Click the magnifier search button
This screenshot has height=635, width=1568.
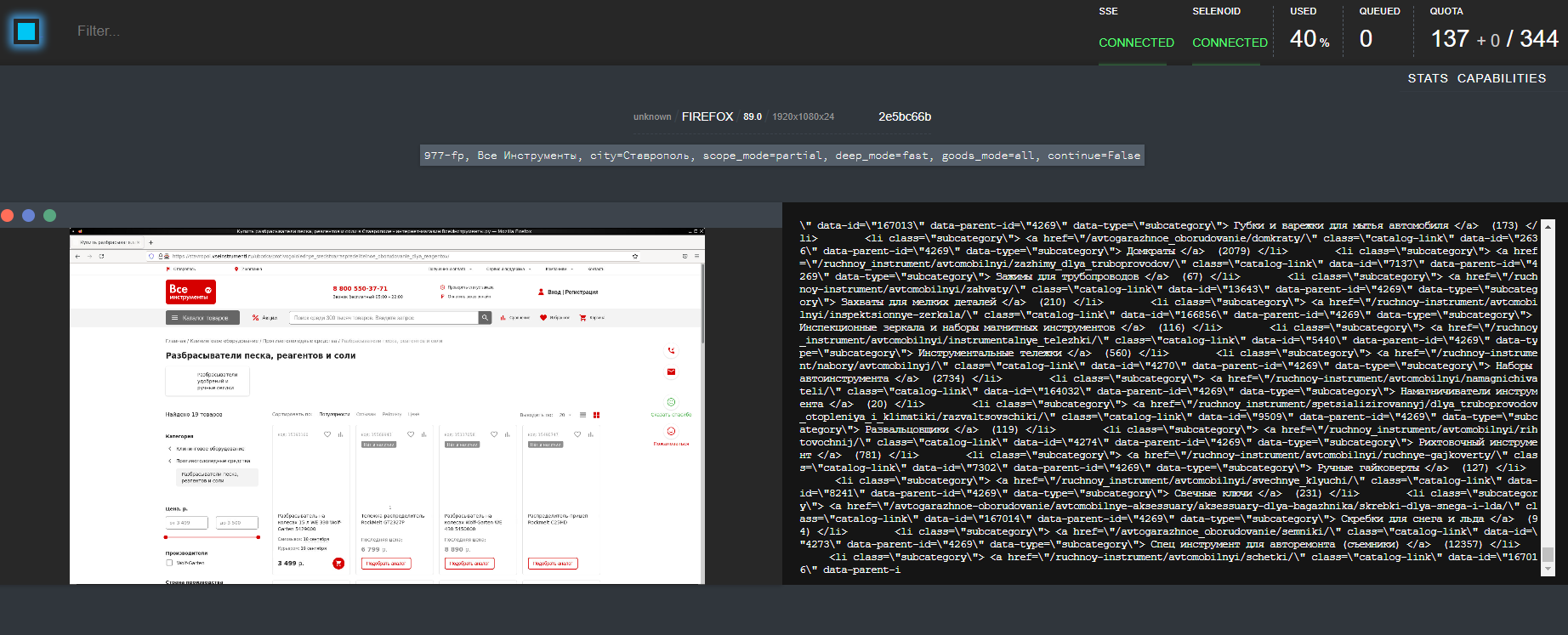click(486, 317)
